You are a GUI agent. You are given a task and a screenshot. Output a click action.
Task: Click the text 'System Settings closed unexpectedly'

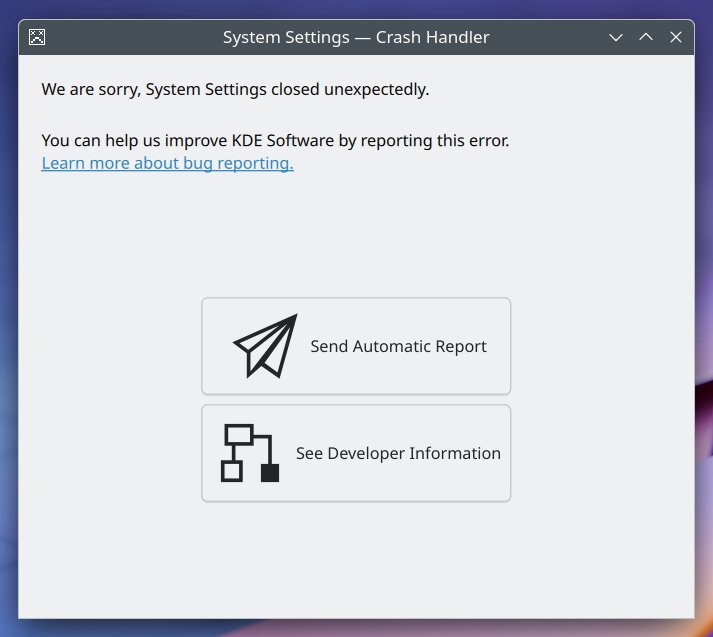point(287,90)
